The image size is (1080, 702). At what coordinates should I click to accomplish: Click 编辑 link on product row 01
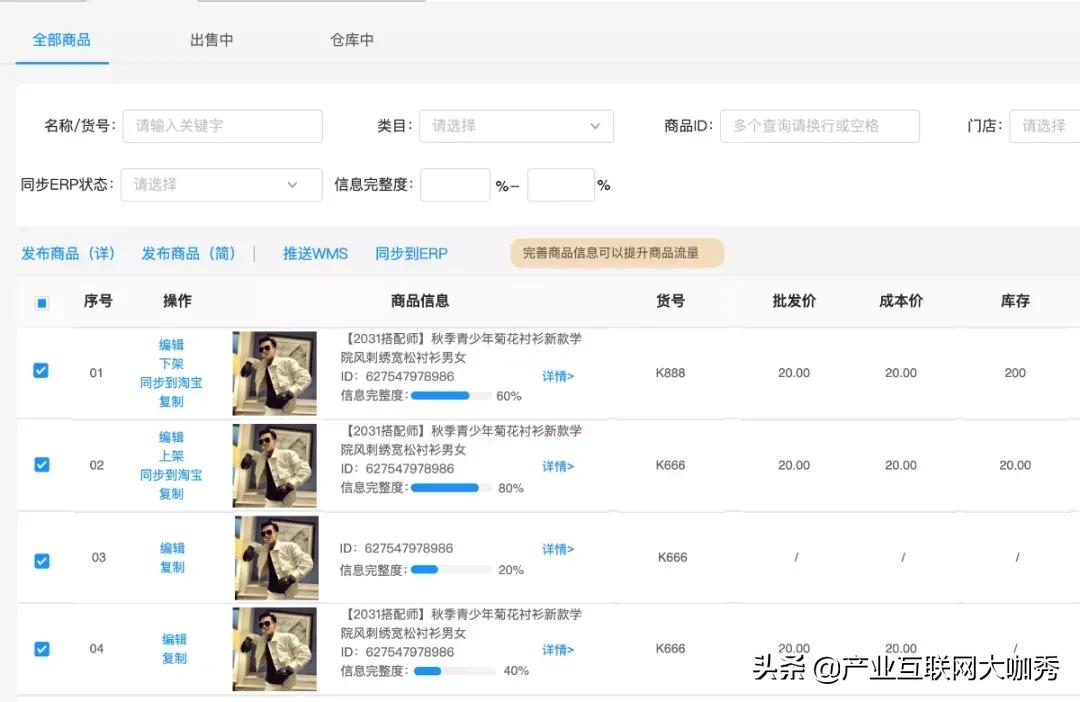[x=171, y=343]
